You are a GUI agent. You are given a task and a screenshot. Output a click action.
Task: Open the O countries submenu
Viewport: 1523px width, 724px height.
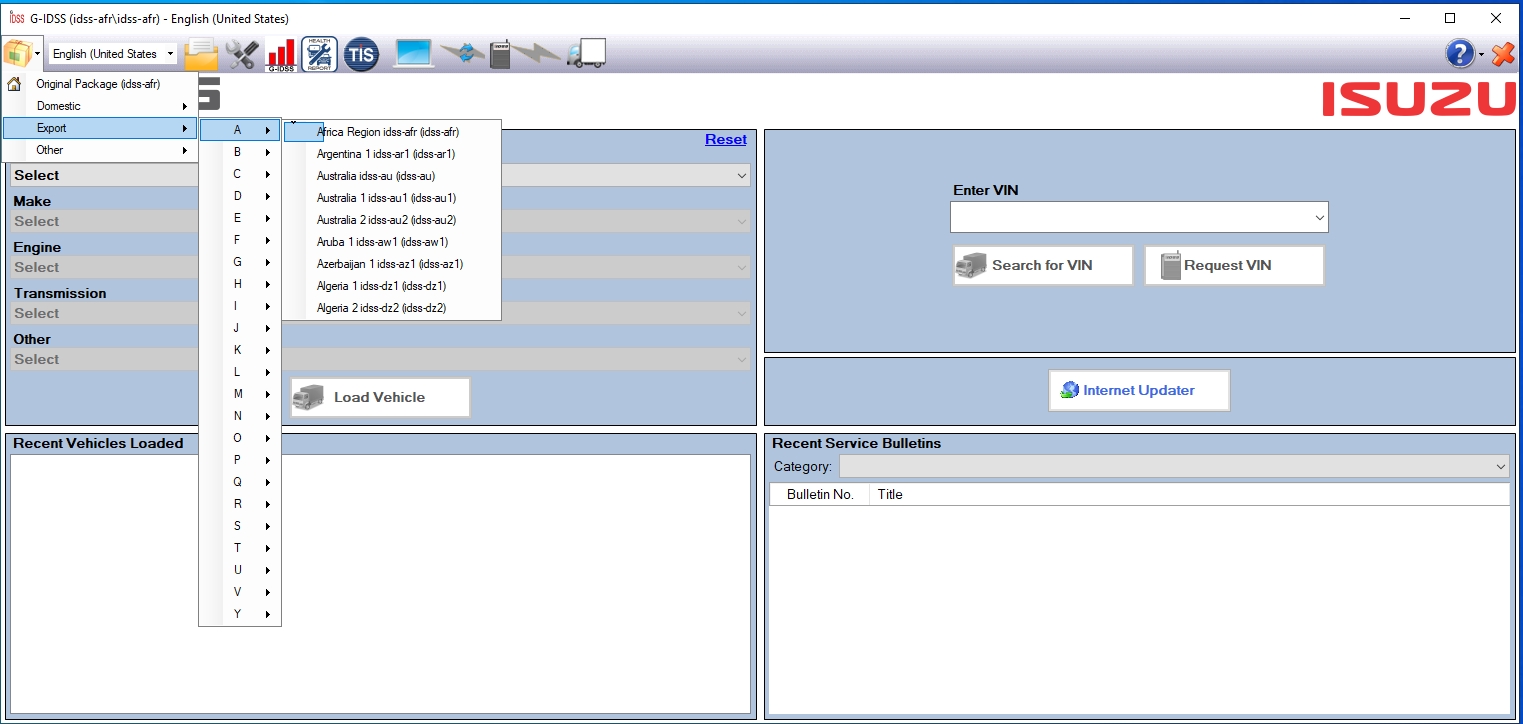pos(240,438)
